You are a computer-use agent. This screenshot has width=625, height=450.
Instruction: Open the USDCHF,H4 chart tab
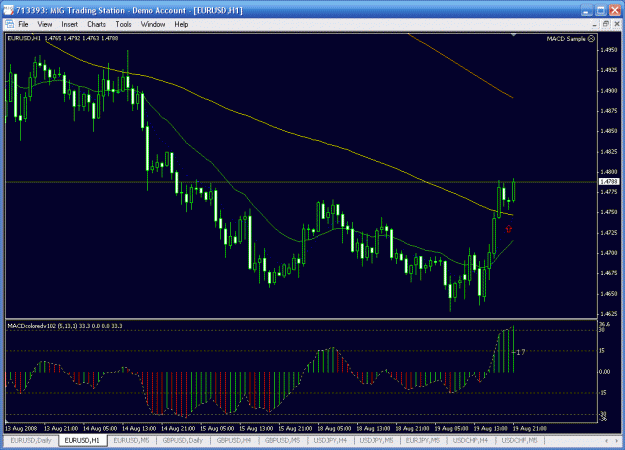click(470, 440)
